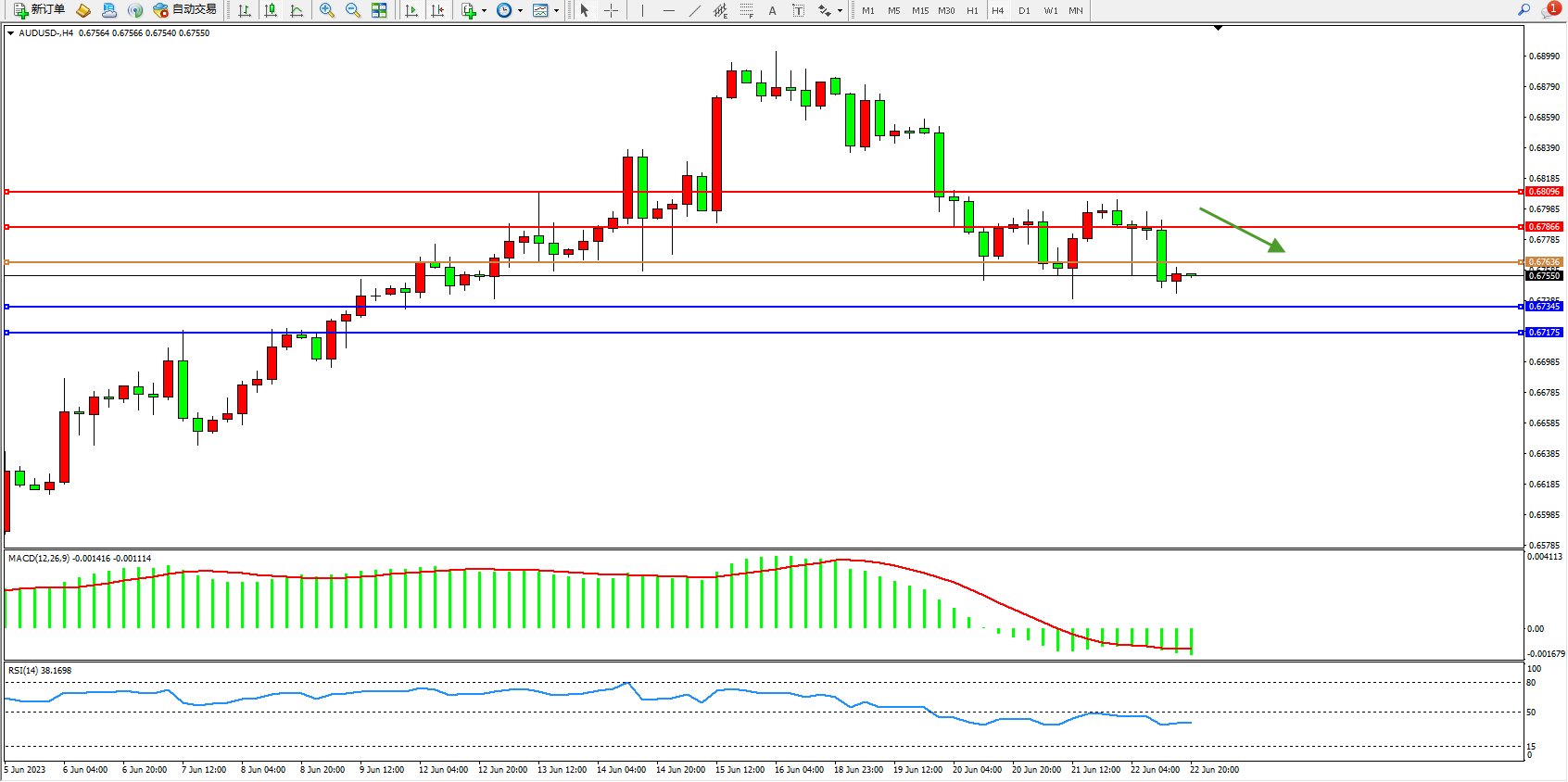Click the zoom out magnifier icon

[x=352, y=10]
